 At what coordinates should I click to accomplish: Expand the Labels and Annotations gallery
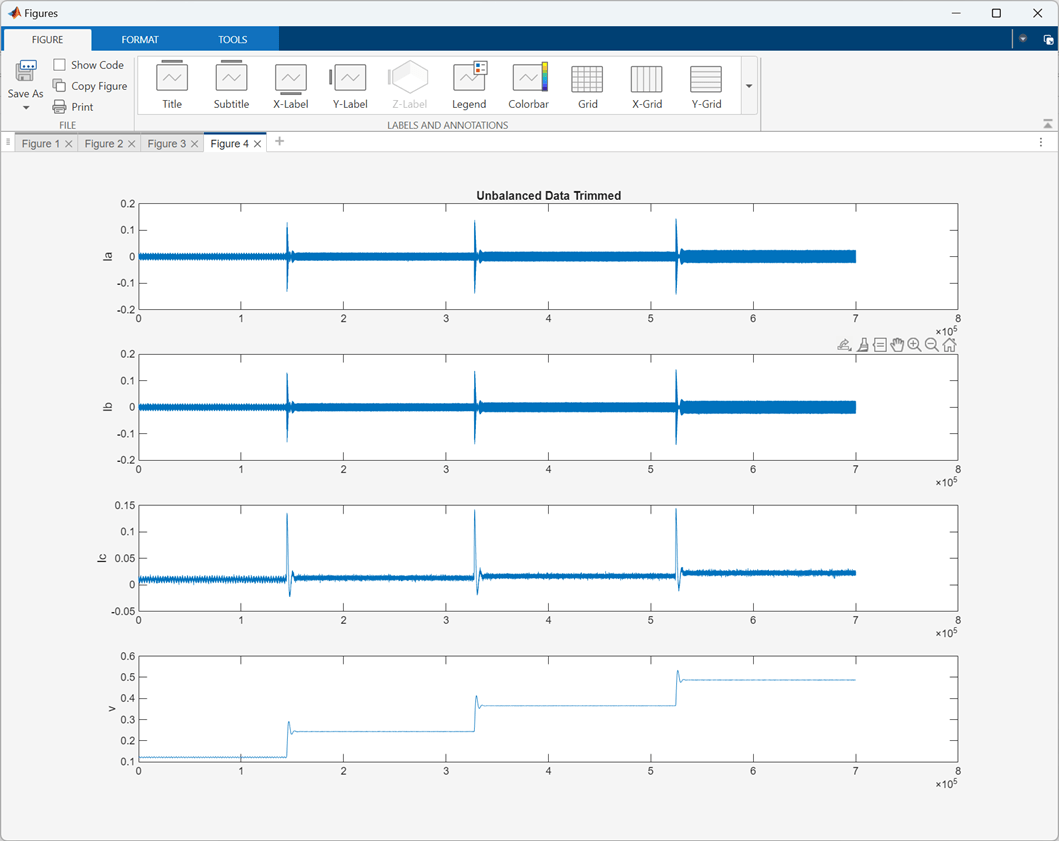click(749, 86)
